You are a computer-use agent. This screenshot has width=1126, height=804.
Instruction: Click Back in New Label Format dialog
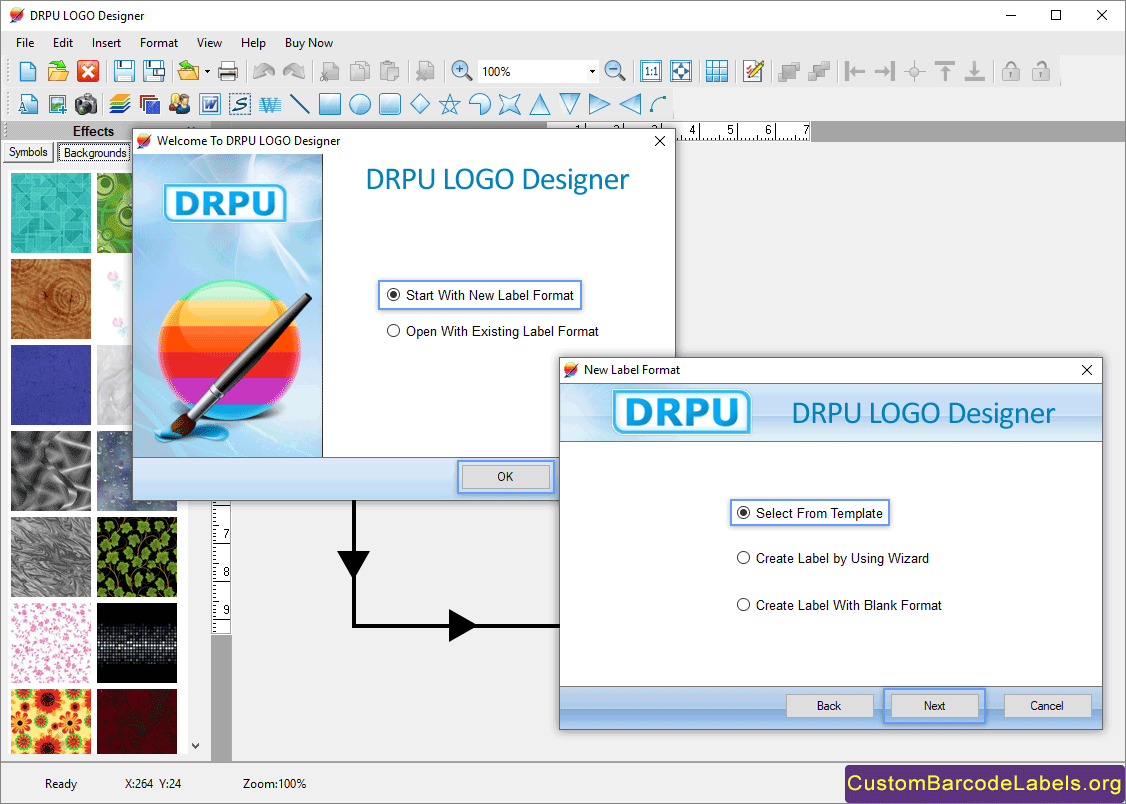[x=829, y=706]
